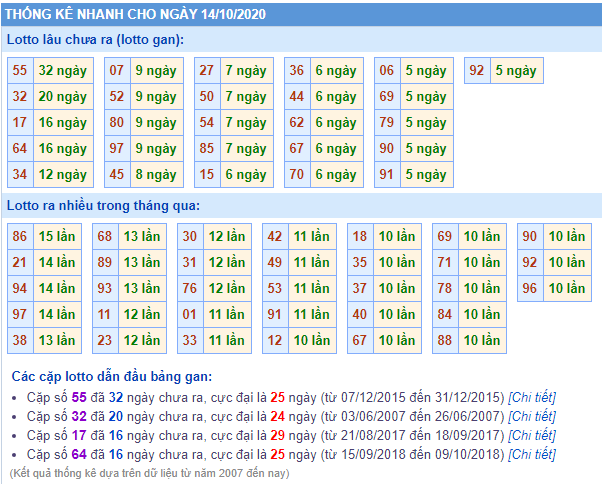Select number 45 with 8 ngày
Viewport: 602px width, 484px height.
117,175
